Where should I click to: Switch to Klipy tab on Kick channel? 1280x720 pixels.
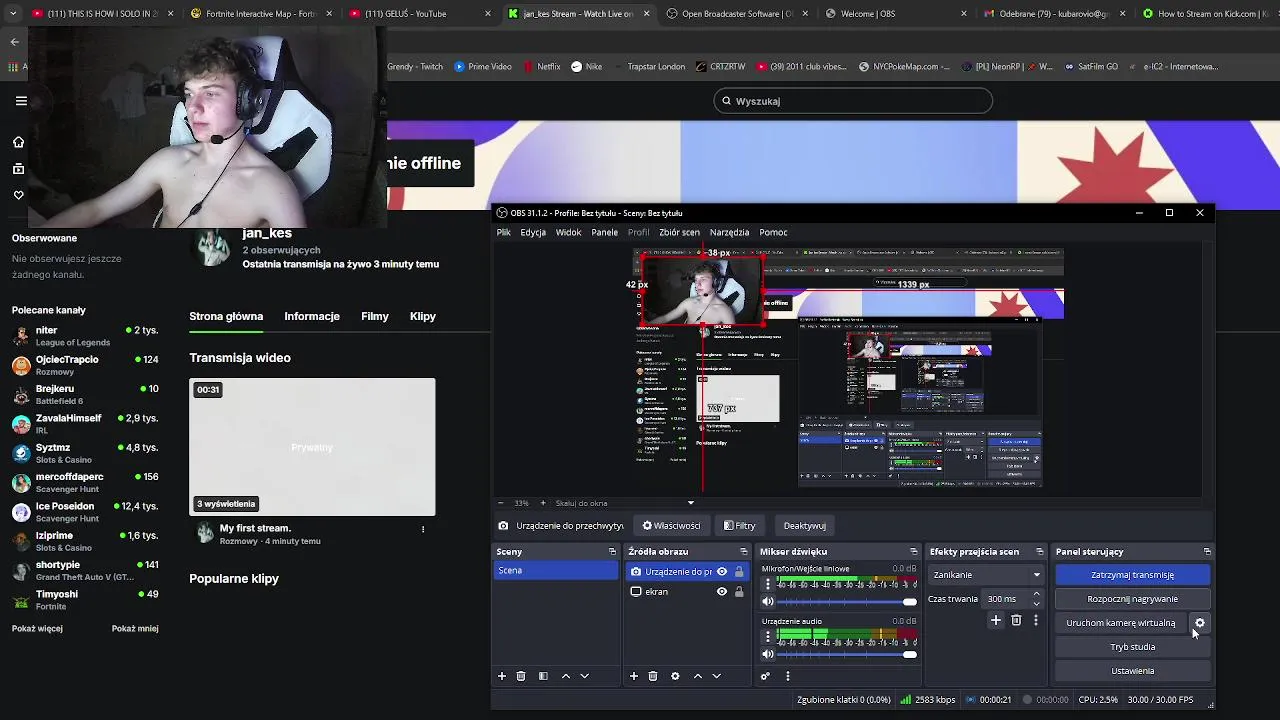[423, 316]
